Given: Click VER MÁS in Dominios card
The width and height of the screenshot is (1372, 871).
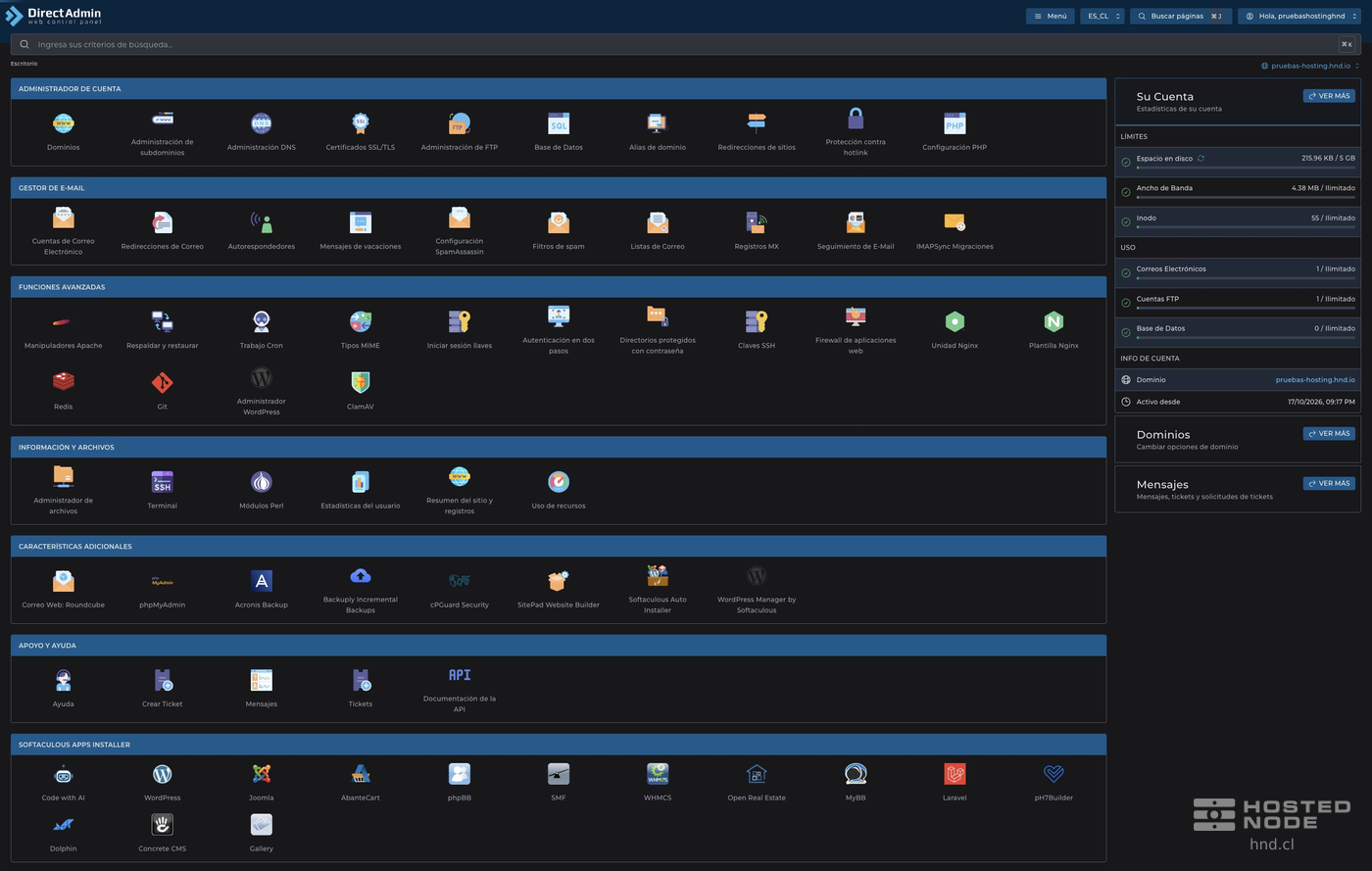Looking at the screenshot, I should pos(1329,433).
